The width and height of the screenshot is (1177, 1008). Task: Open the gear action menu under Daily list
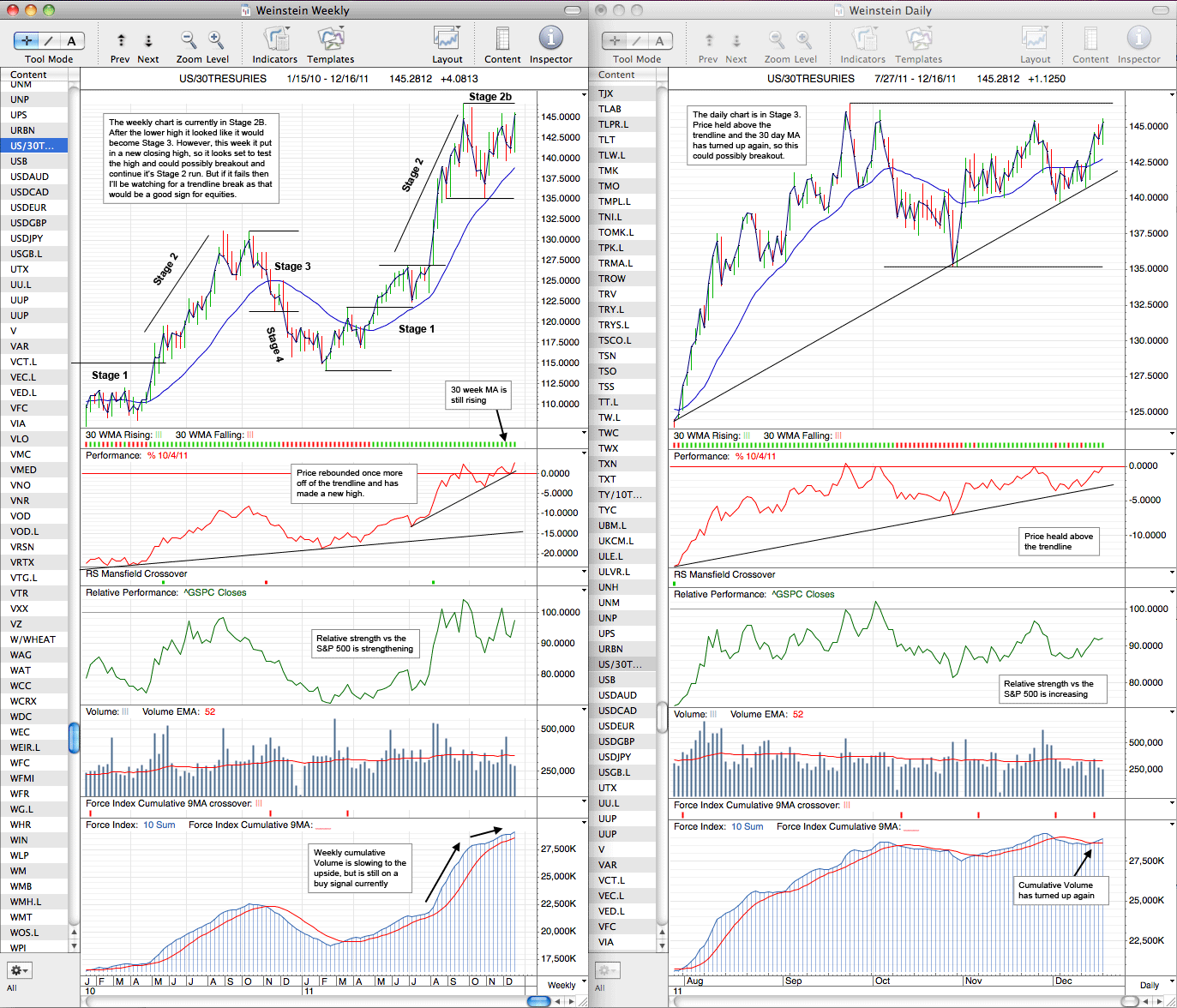tap(607, 970)
